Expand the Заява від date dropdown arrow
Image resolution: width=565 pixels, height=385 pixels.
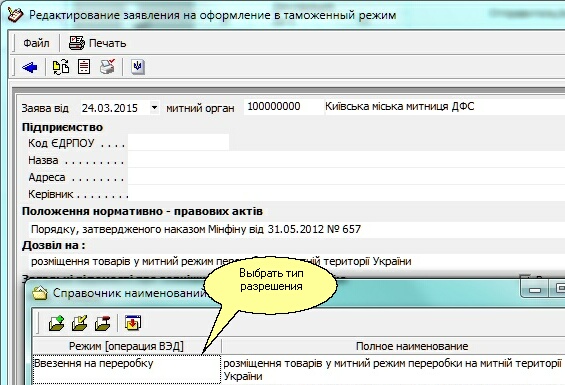[x=154, y=107]
